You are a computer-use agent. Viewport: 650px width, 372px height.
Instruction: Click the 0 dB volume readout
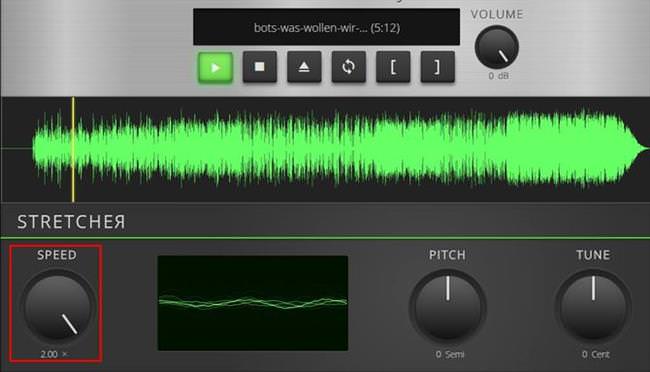(x=498, y=76)
